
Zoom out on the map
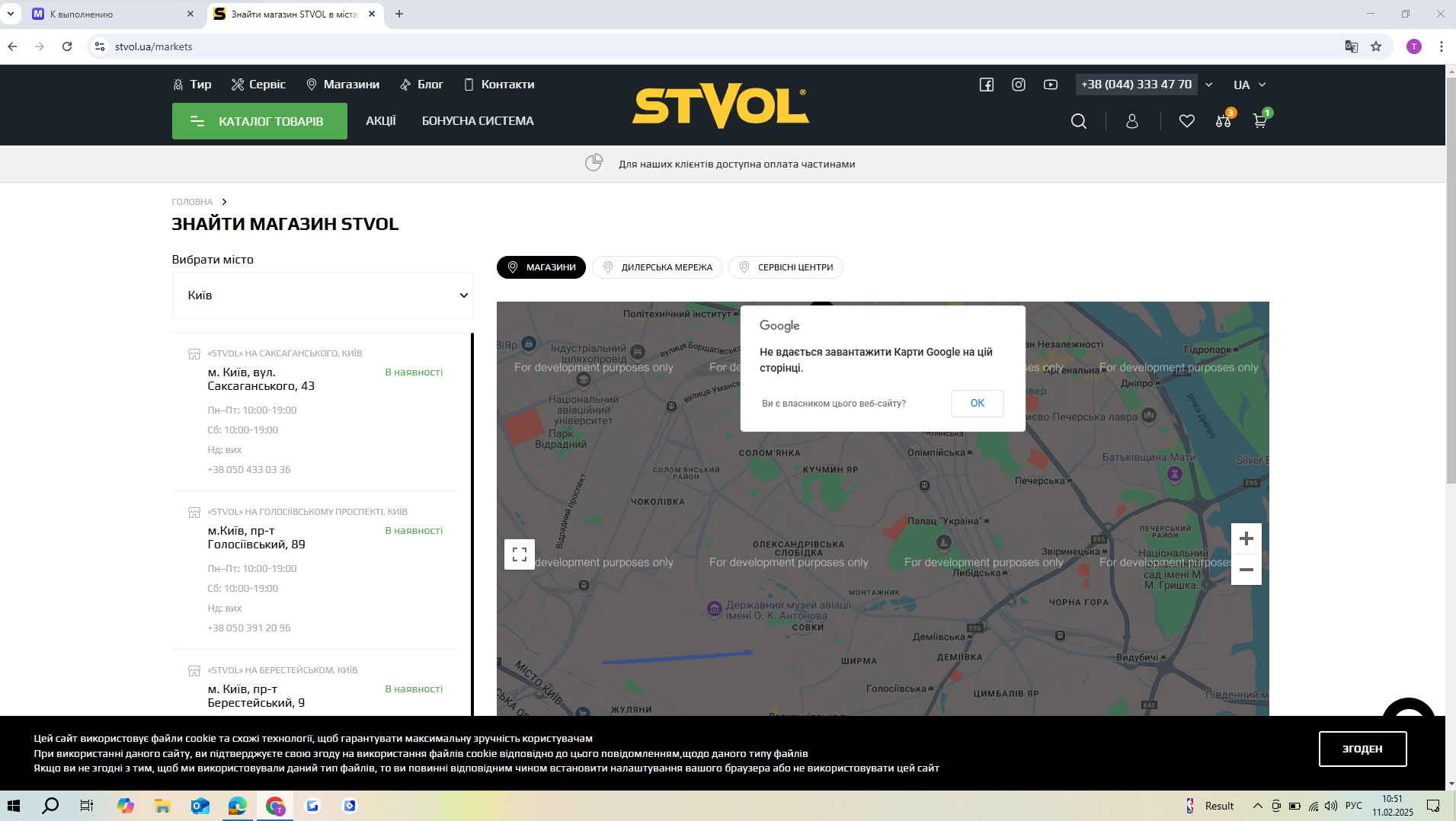tap(1246, 570)
